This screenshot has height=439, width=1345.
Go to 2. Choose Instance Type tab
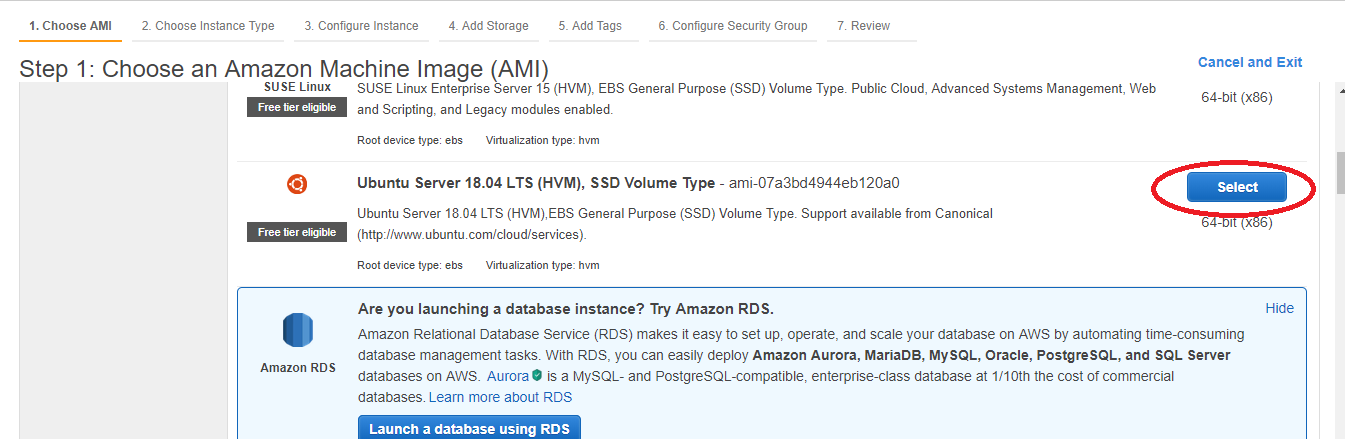pos(208,26)
